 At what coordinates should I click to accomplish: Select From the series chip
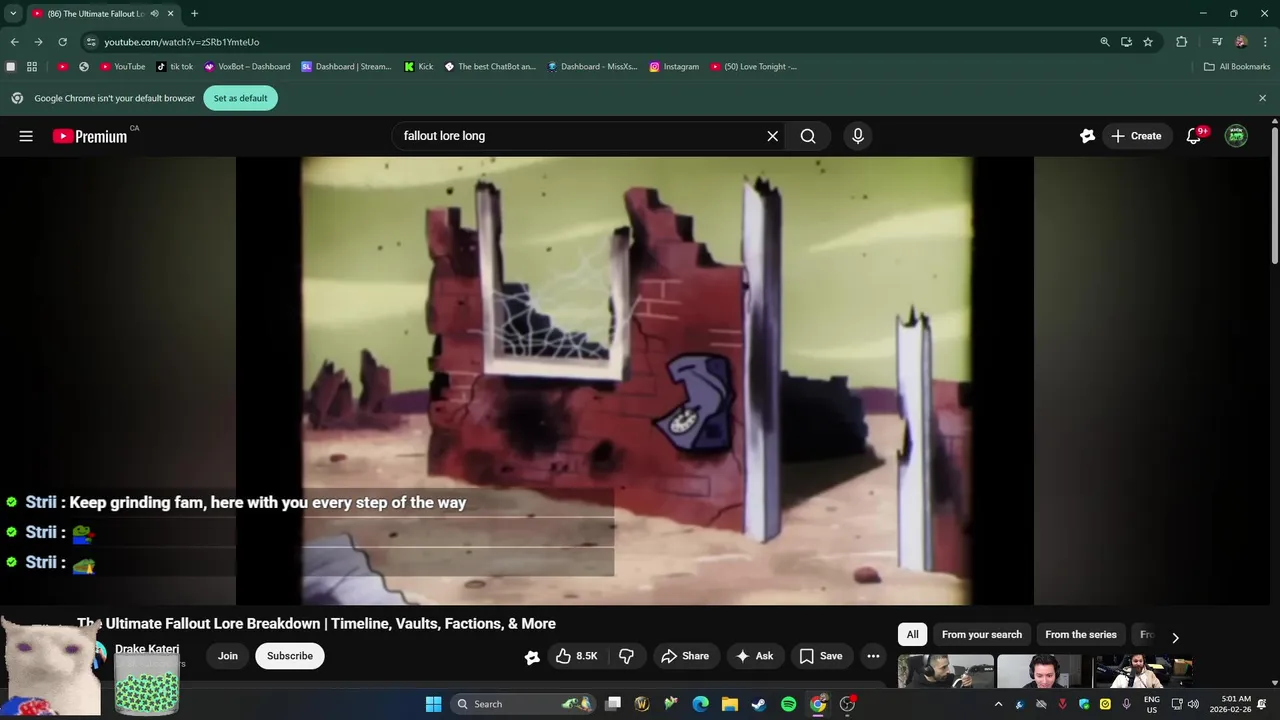1081,635
